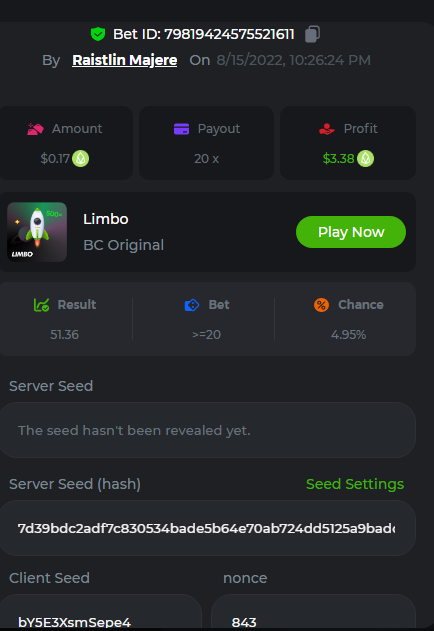
Task: Click the blue Bet tag icon
Action: click(192, 305)
